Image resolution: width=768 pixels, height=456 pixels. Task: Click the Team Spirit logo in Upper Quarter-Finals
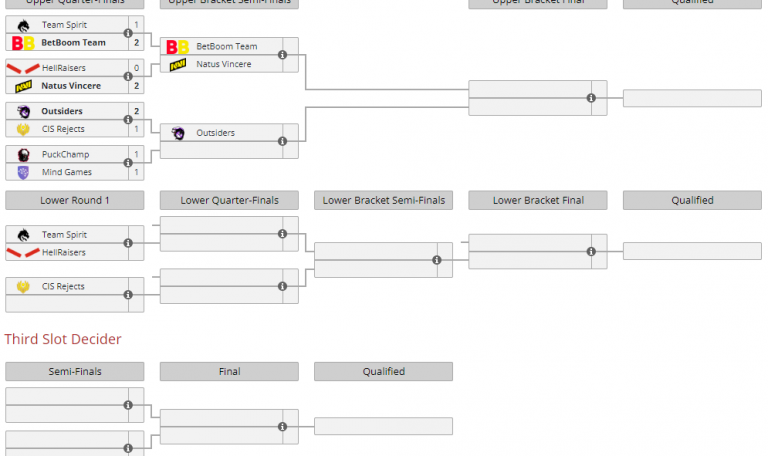[23, 24]
